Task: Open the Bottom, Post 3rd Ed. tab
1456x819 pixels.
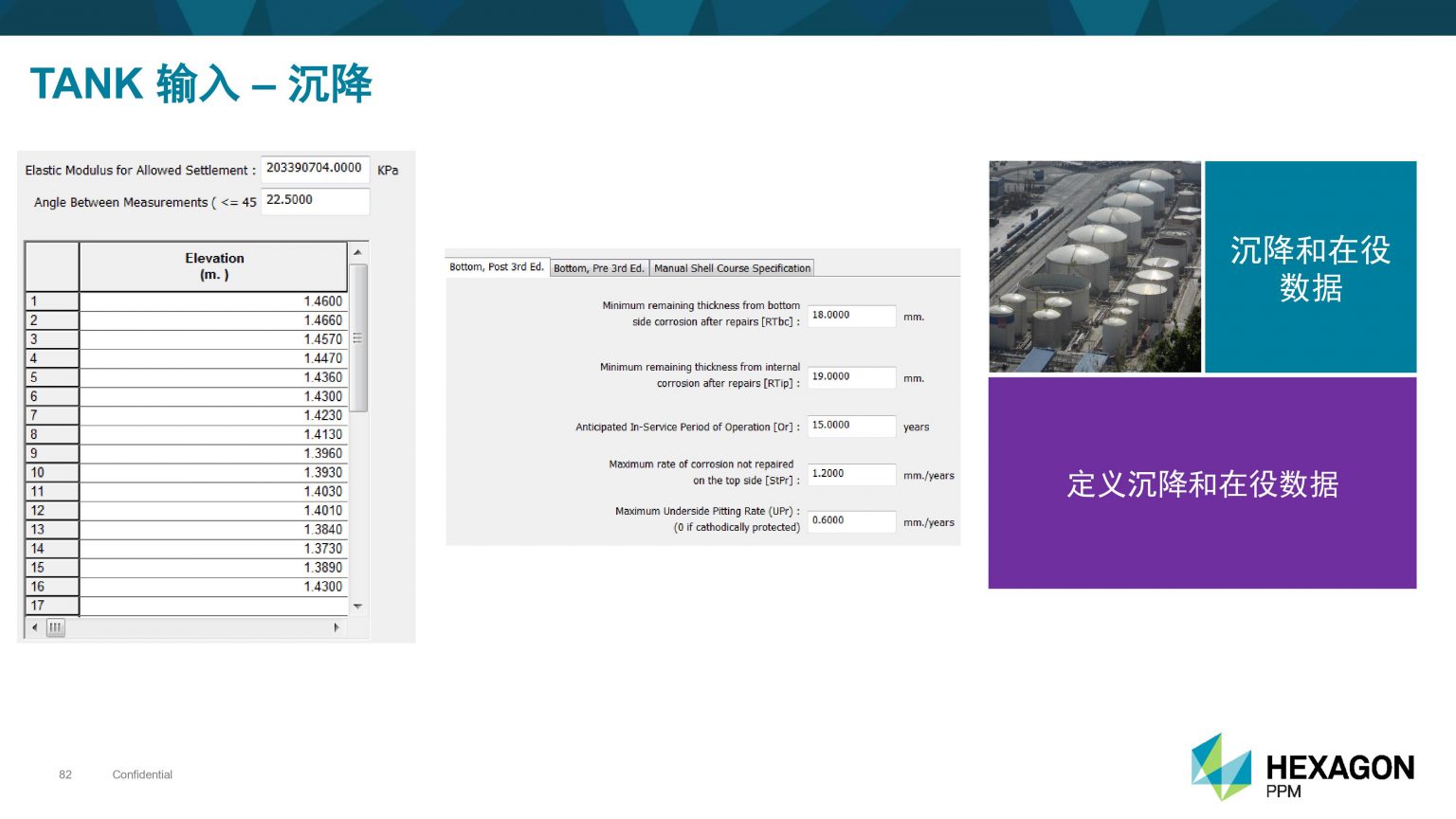Action: tap(496, 267)
